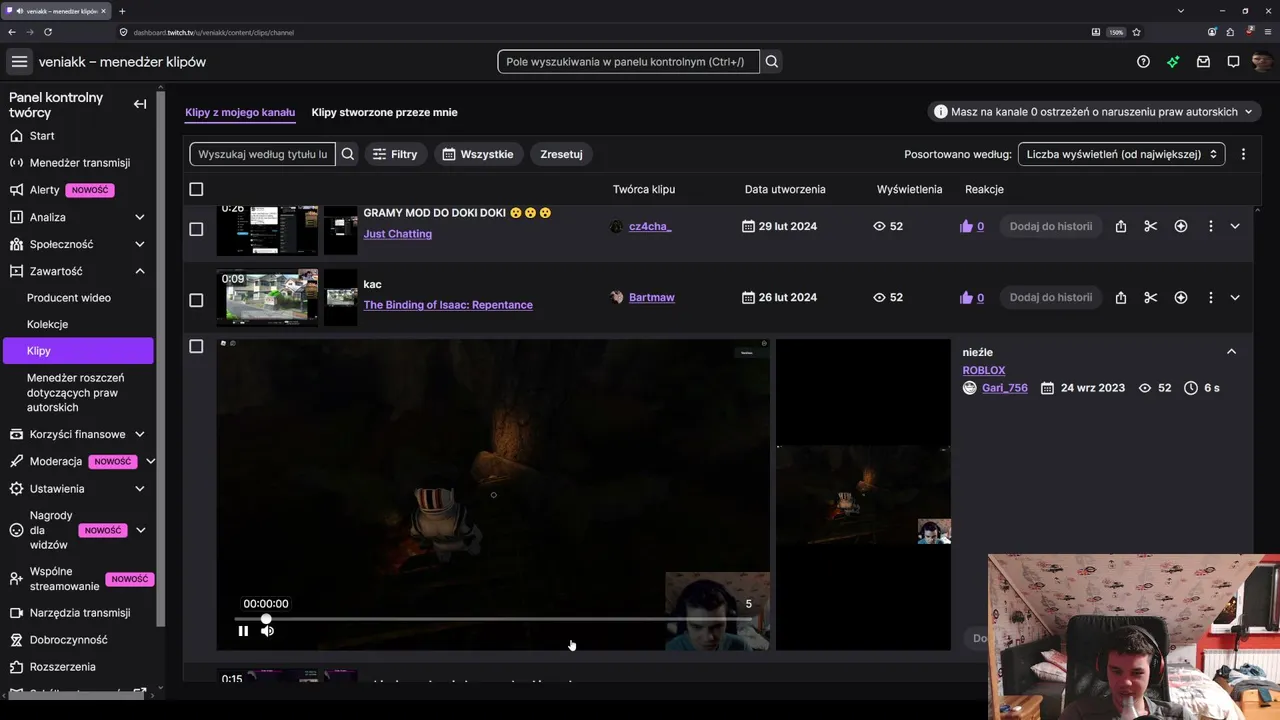Expand the copyright warnings notice
The image size is (1280, 720).
[1096, 112]
